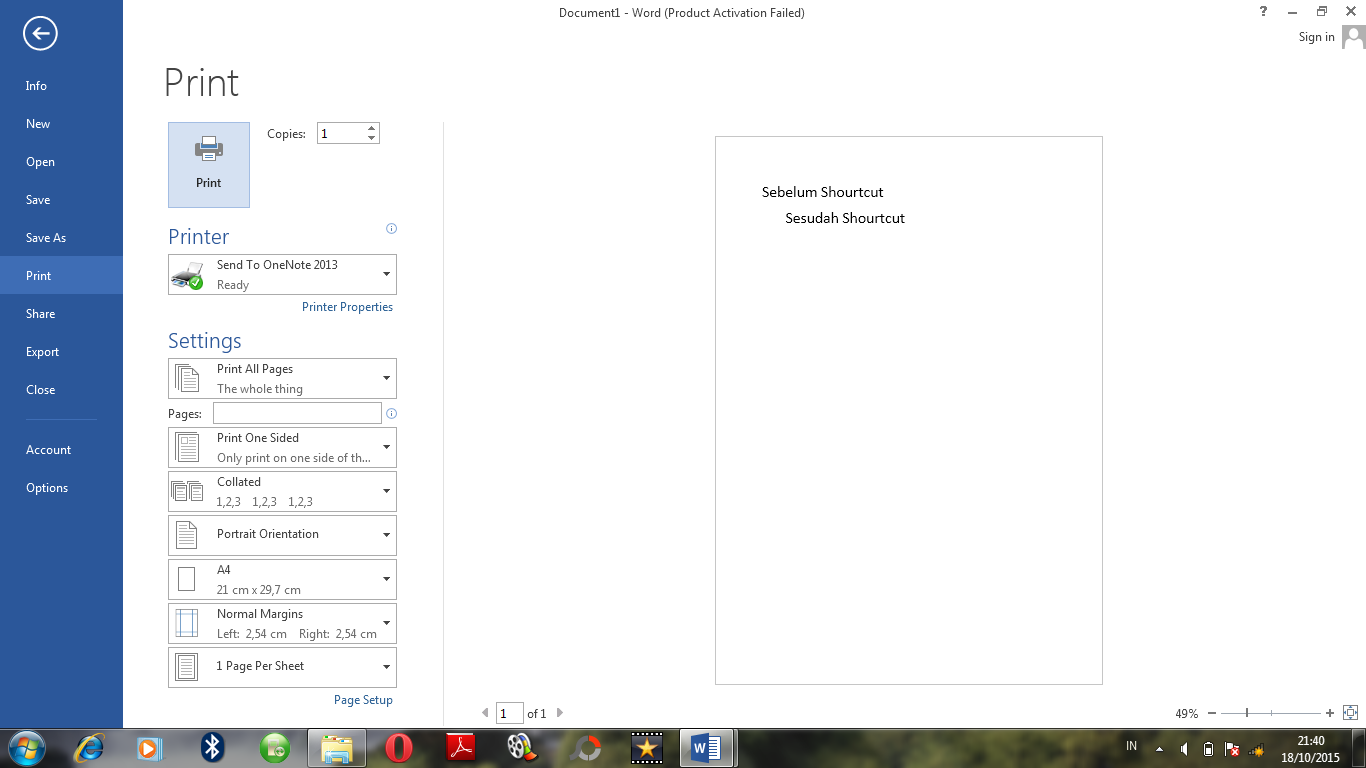Click the zoom in plus icon
The image size is (1366, 768).
click(x=1330, y=713)
